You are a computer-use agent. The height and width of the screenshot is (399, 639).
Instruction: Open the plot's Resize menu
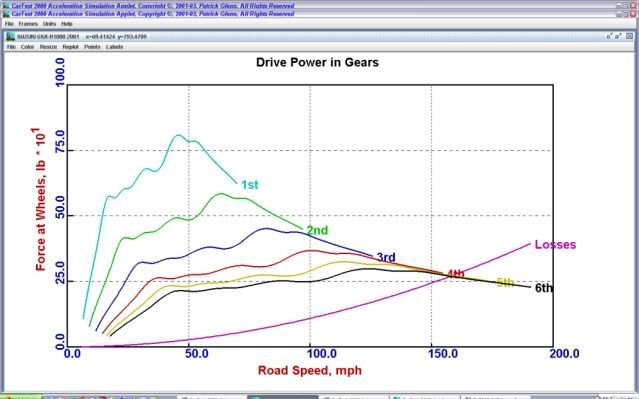(x=48, y=47)
